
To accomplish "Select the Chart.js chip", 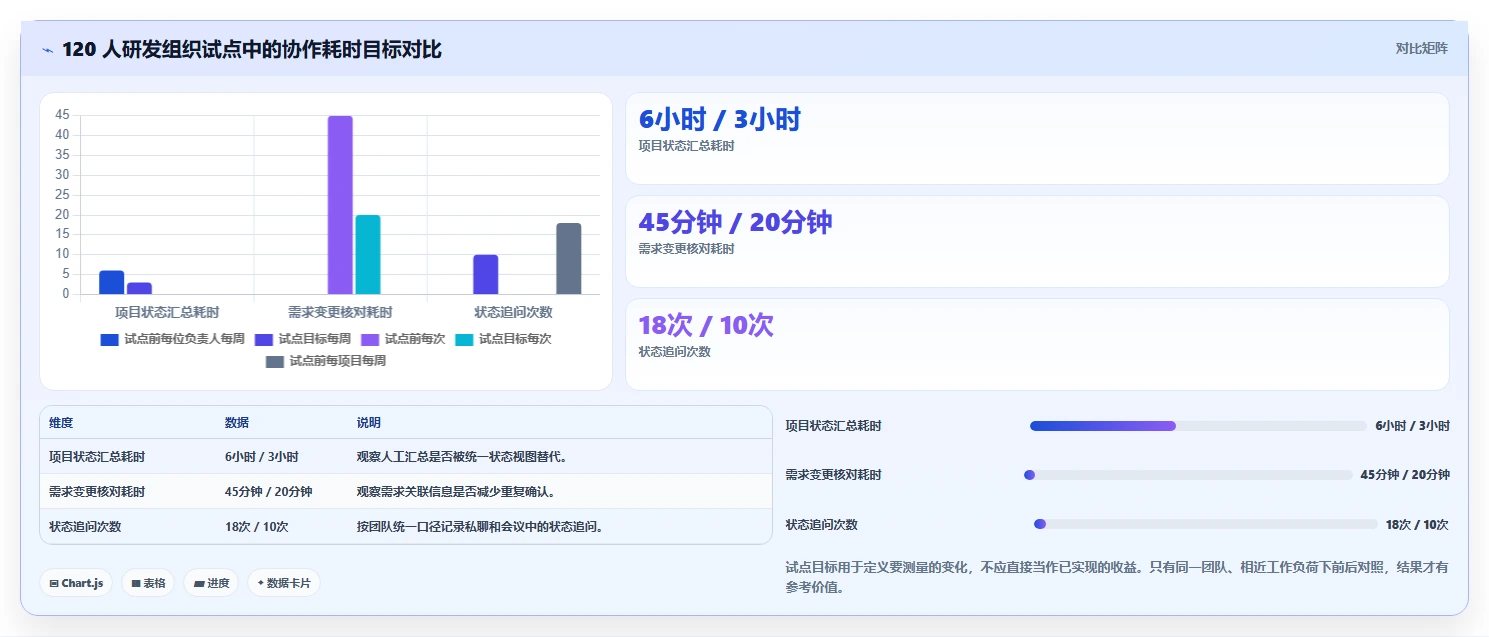I will pyautogui.click(x=76, y=583).
